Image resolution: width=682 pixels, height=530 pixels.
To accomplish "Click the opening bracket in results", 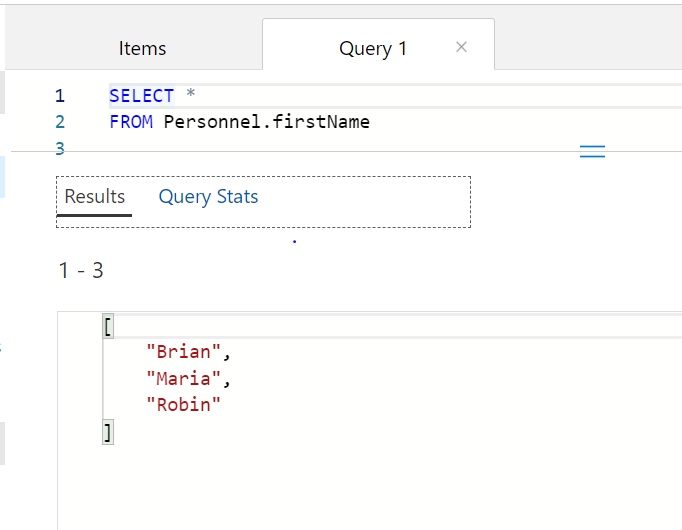I will 108,326.
